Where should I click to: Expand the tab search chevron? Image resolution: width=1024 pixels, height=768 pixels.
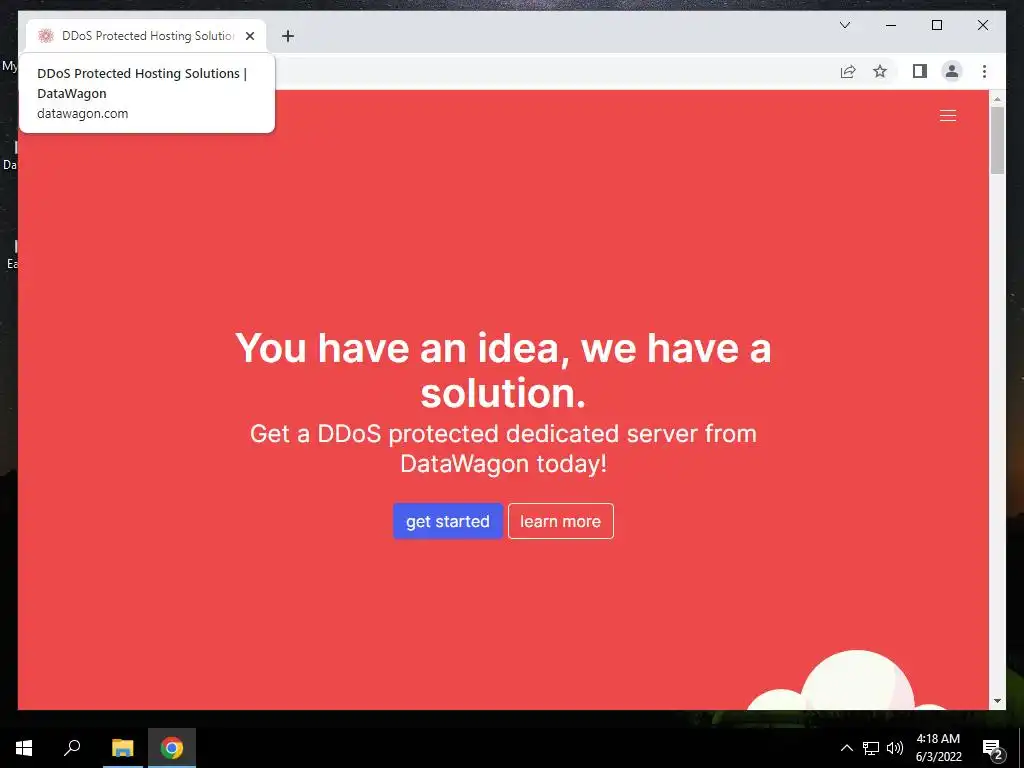tap(844, 25)
